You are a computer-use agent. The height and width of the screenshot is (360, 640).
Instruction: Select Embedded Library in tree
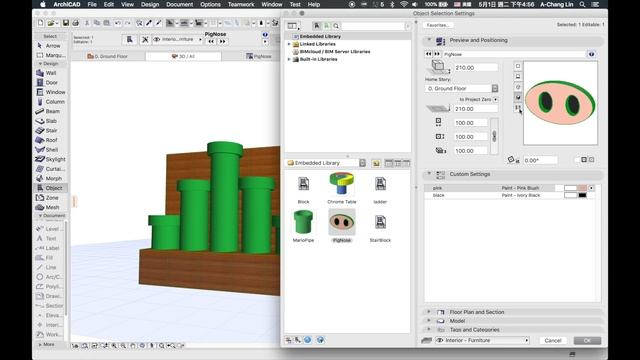320,36
